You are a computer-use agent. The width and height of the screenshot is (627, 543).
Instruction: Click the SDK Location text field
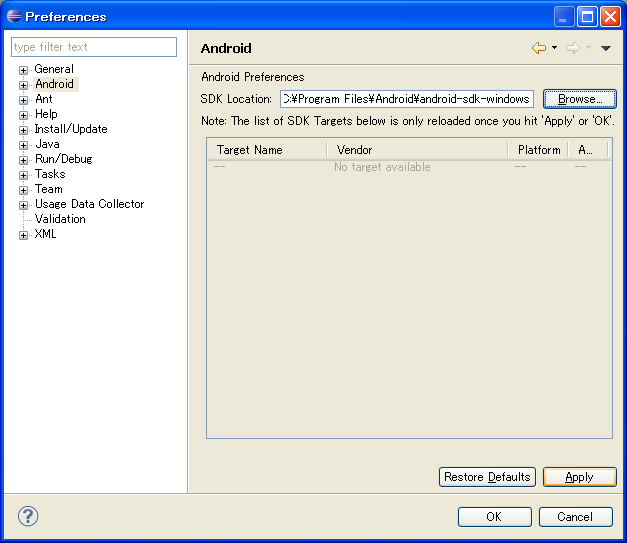click(x=406, y=99)
